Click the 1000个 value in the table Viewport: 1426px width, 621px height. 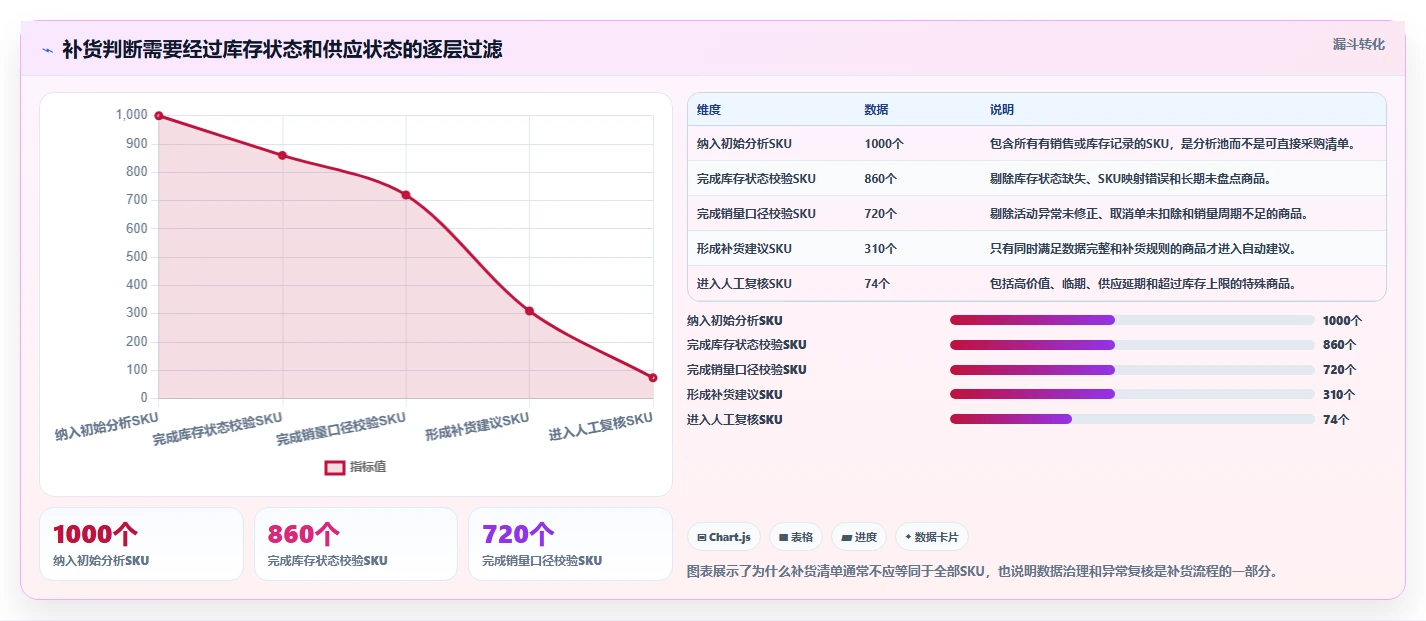pyautogui.click(x=884, y=144)
